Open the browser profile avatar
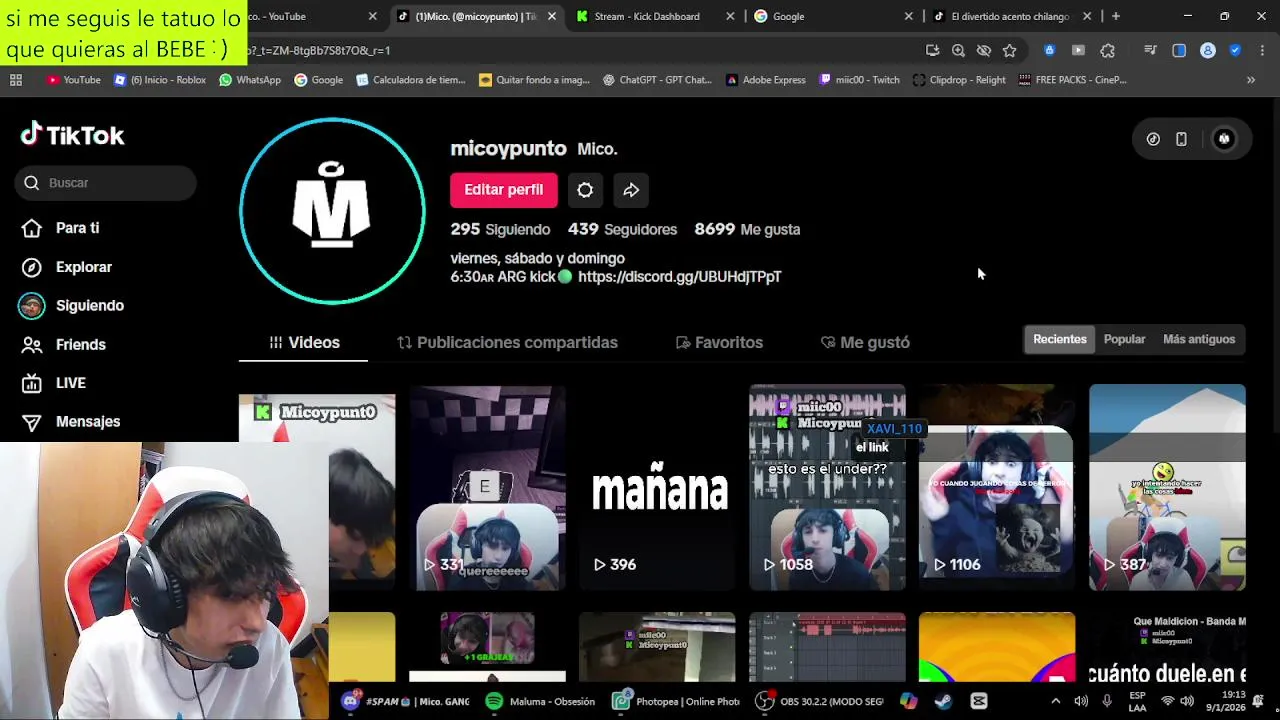 1207,50
